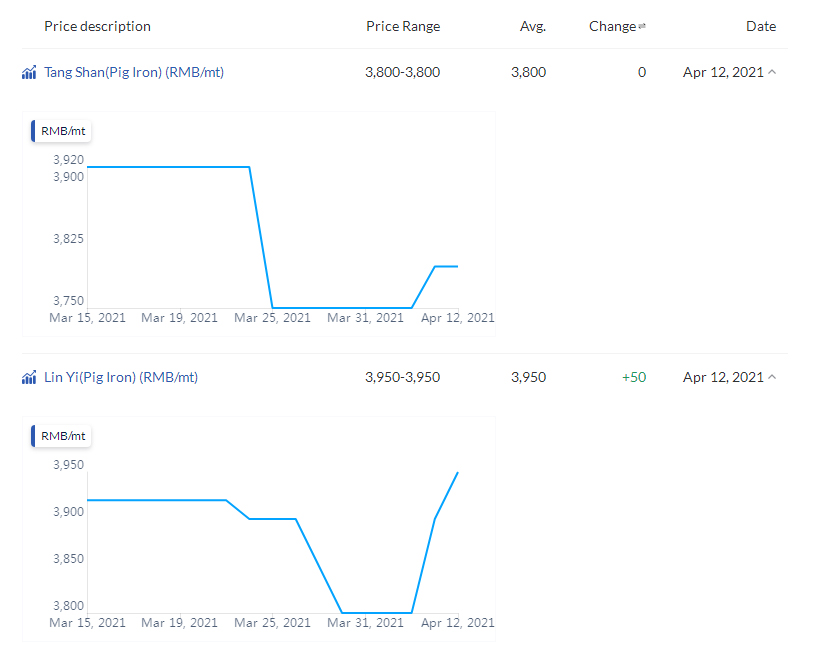Click Mar 31, 2021 label on Lin Yi chart

click(365, 623)
